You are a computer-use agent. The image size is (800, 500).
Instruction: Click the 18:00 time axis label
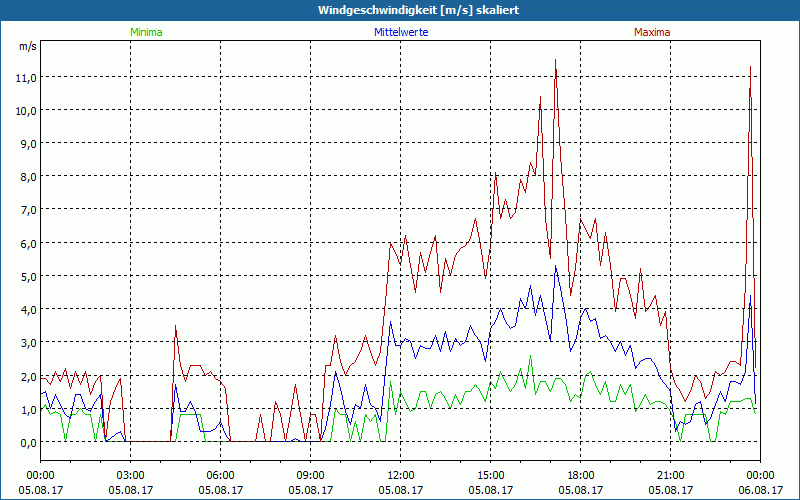coord(581,476)
